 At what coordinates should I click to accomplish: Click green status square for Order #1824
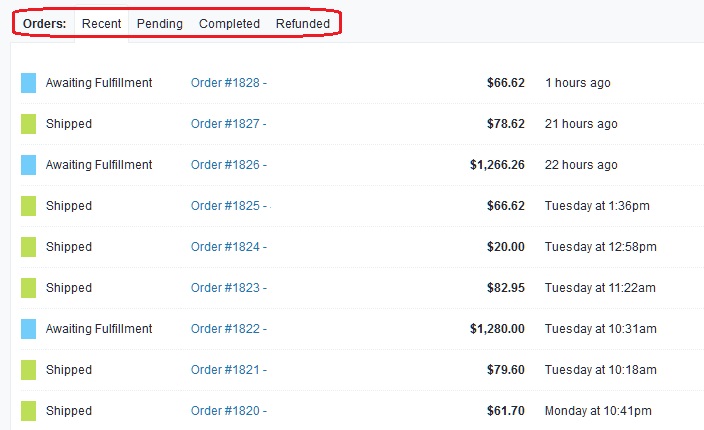point(28,247)
